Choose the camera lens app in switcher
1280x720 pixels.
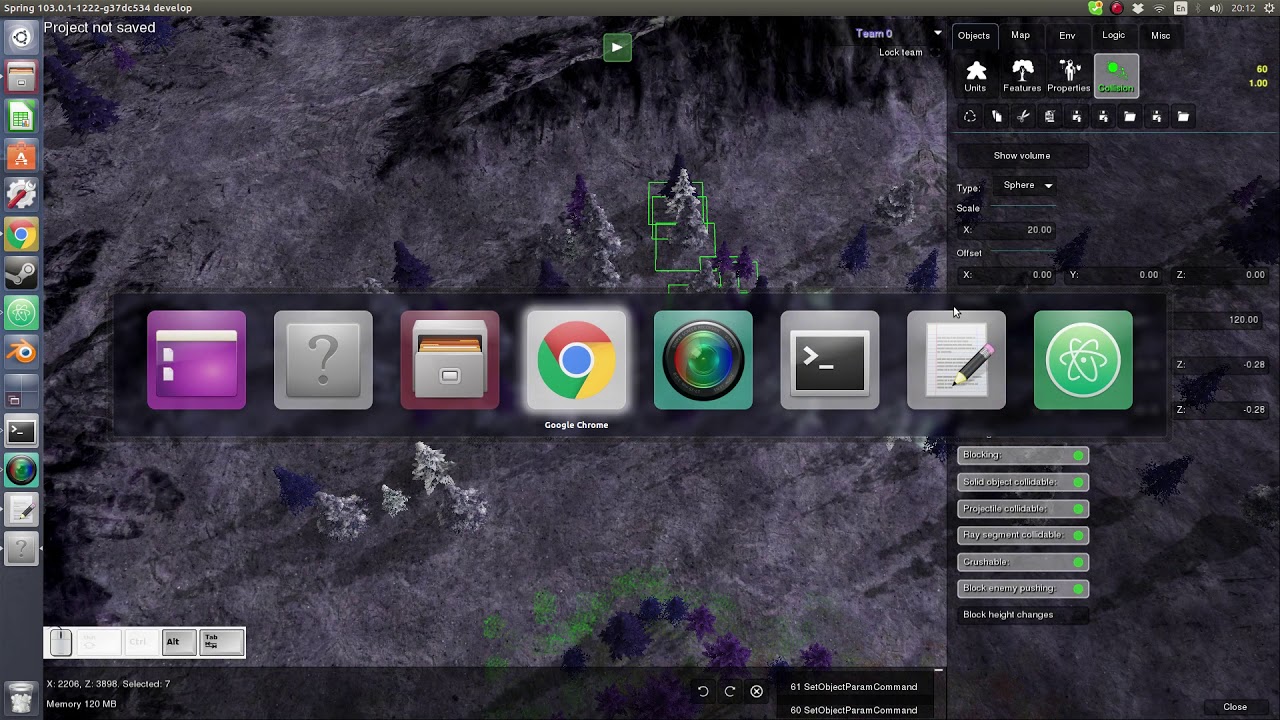pyautogui.click(x=703, y=360)
